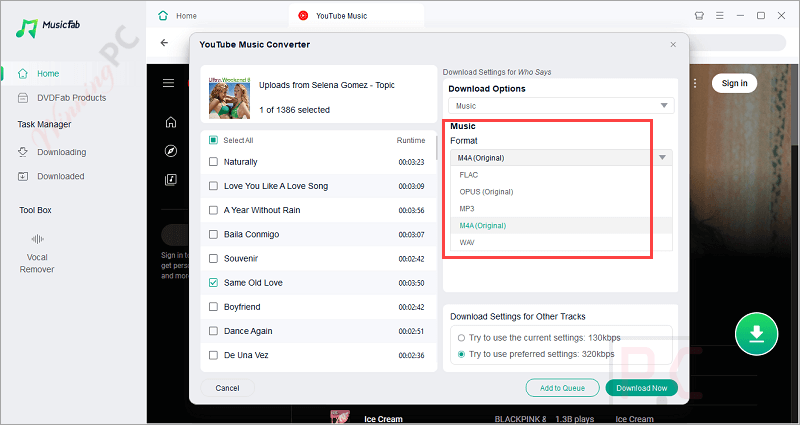Click the Format dropdown arrow
The image size is (800, 425).
point(662,158)
